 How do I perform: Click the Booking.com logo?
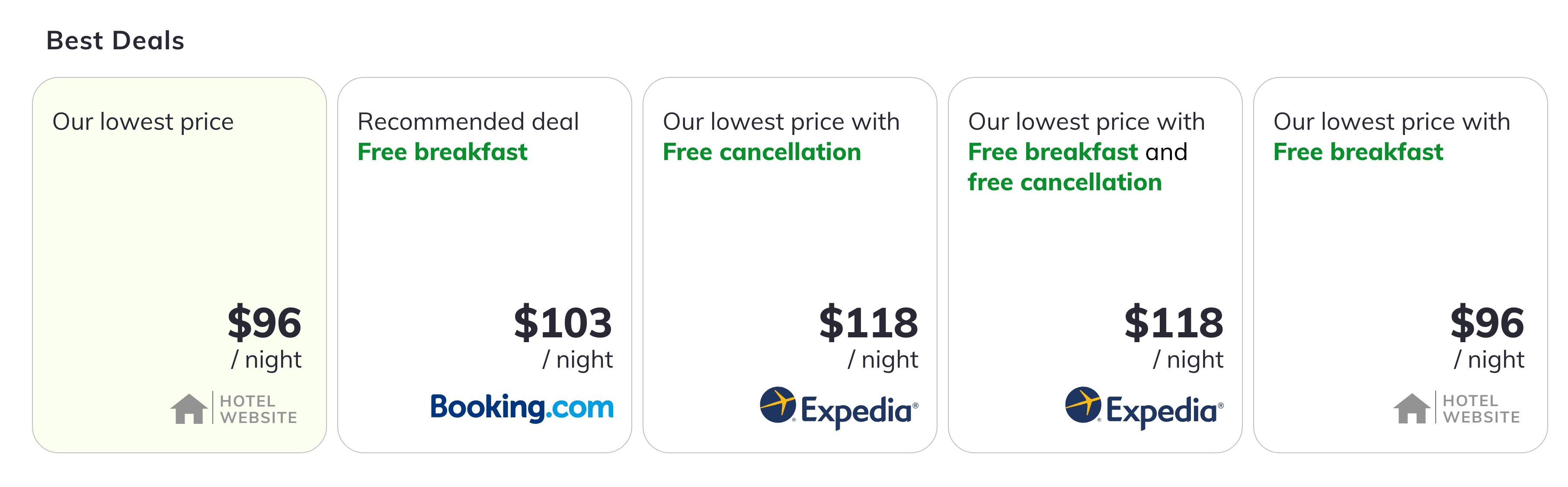coord(522,407)
